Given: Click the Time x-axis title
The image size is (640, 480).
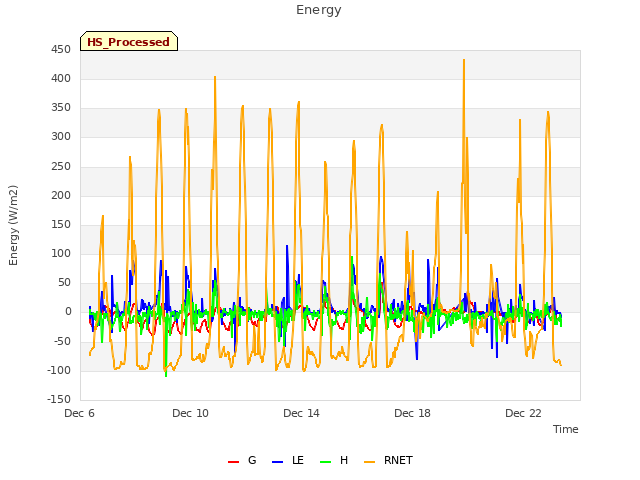Looking at the screenshot, I should tap(565, 429).
